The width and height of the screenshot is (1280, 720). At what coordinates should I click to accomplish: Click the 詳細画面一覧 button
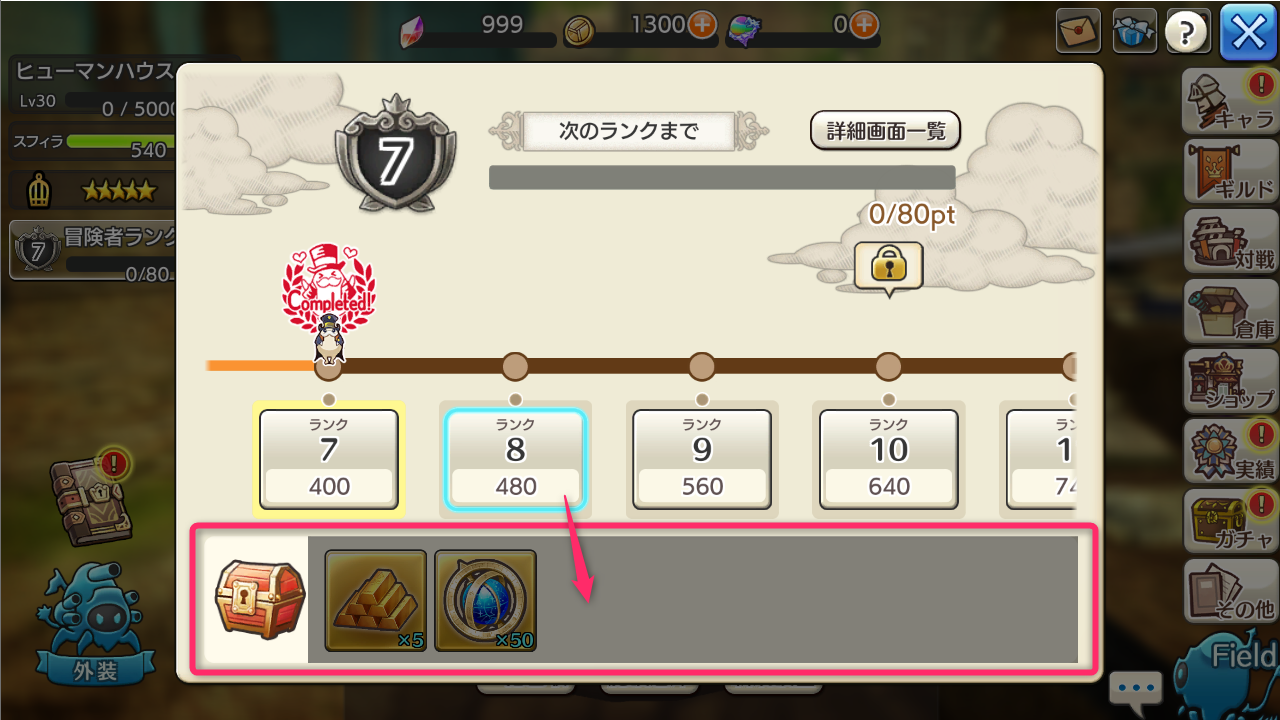click(x=885, y=130)
